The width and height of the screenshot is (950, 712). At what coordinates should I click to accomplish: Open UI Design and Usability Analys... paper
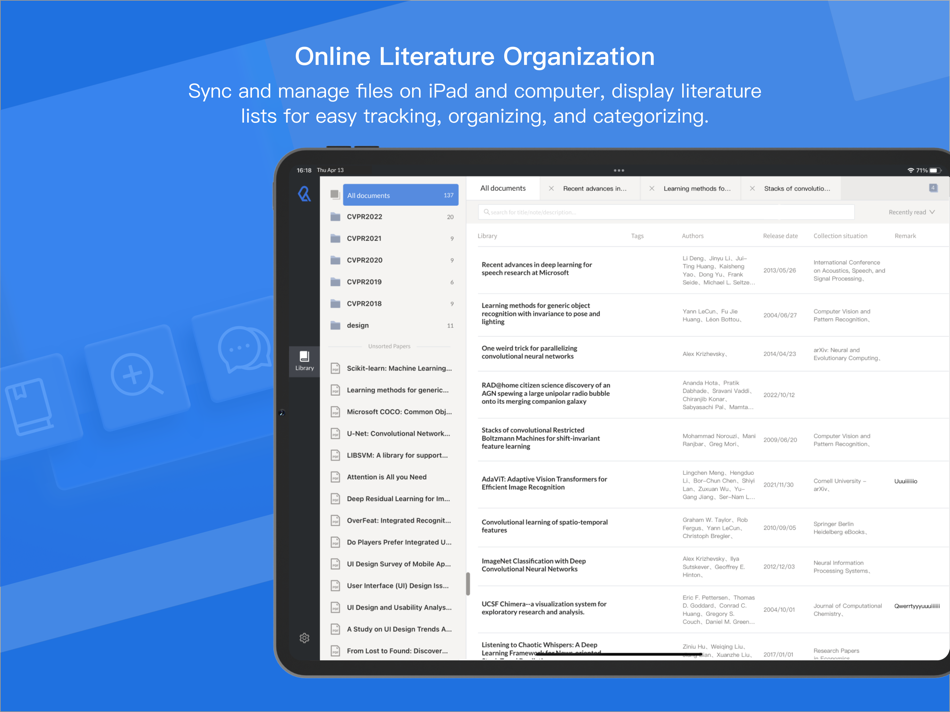[x=393, y=608]
